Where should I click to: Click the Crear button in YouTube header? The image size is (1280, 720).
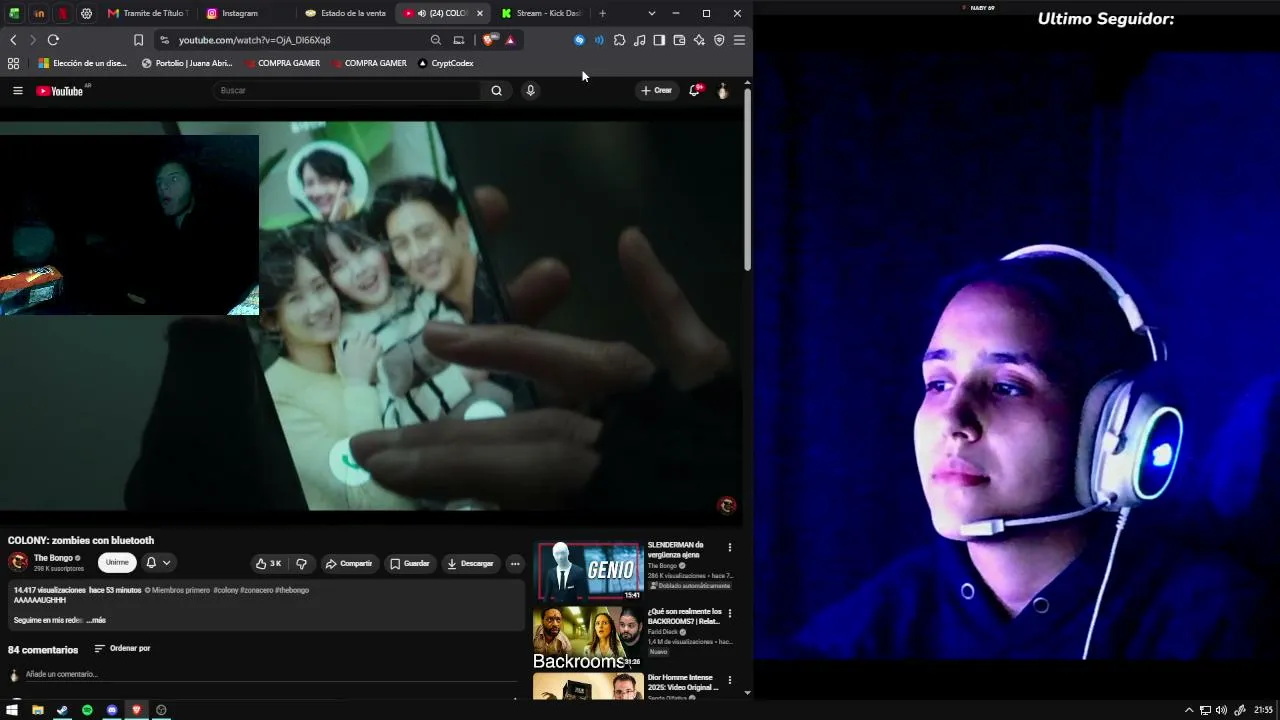pyautogui.click(x=656, y=91)
